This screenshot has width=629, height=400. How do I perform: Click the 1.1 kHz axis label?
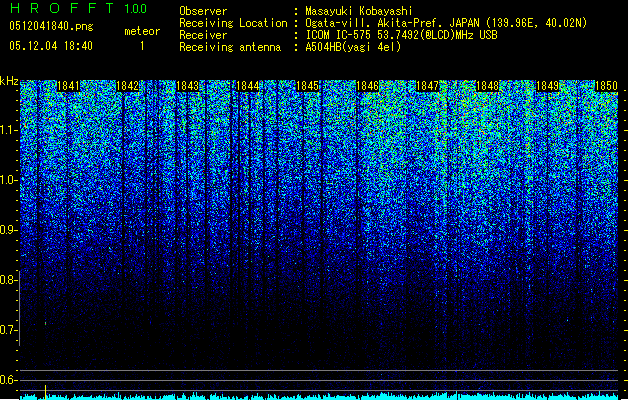coord(9,130)
